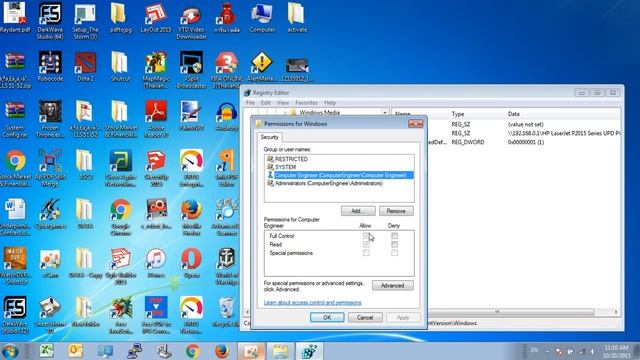The image size is (640, 360).
Task: Select the Dota 2 desktop shortcut
Action: [85, 66]
